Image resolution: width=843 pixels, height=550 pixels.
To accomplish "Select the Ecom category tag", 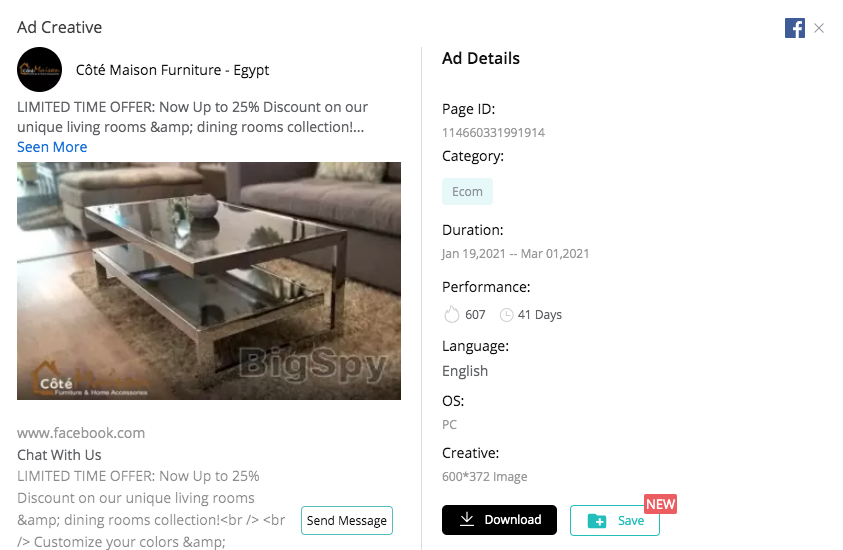I will pos(467,191).
